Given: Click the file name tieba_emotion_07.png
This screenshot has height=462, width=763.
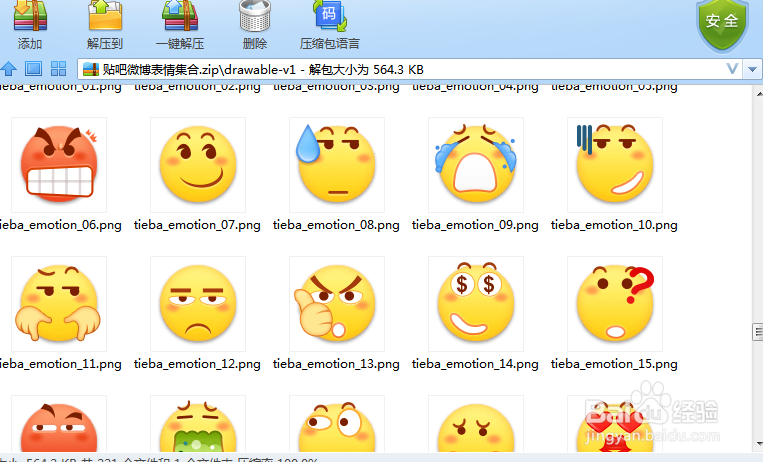Looking at the screenshot, I should [197, 225].
